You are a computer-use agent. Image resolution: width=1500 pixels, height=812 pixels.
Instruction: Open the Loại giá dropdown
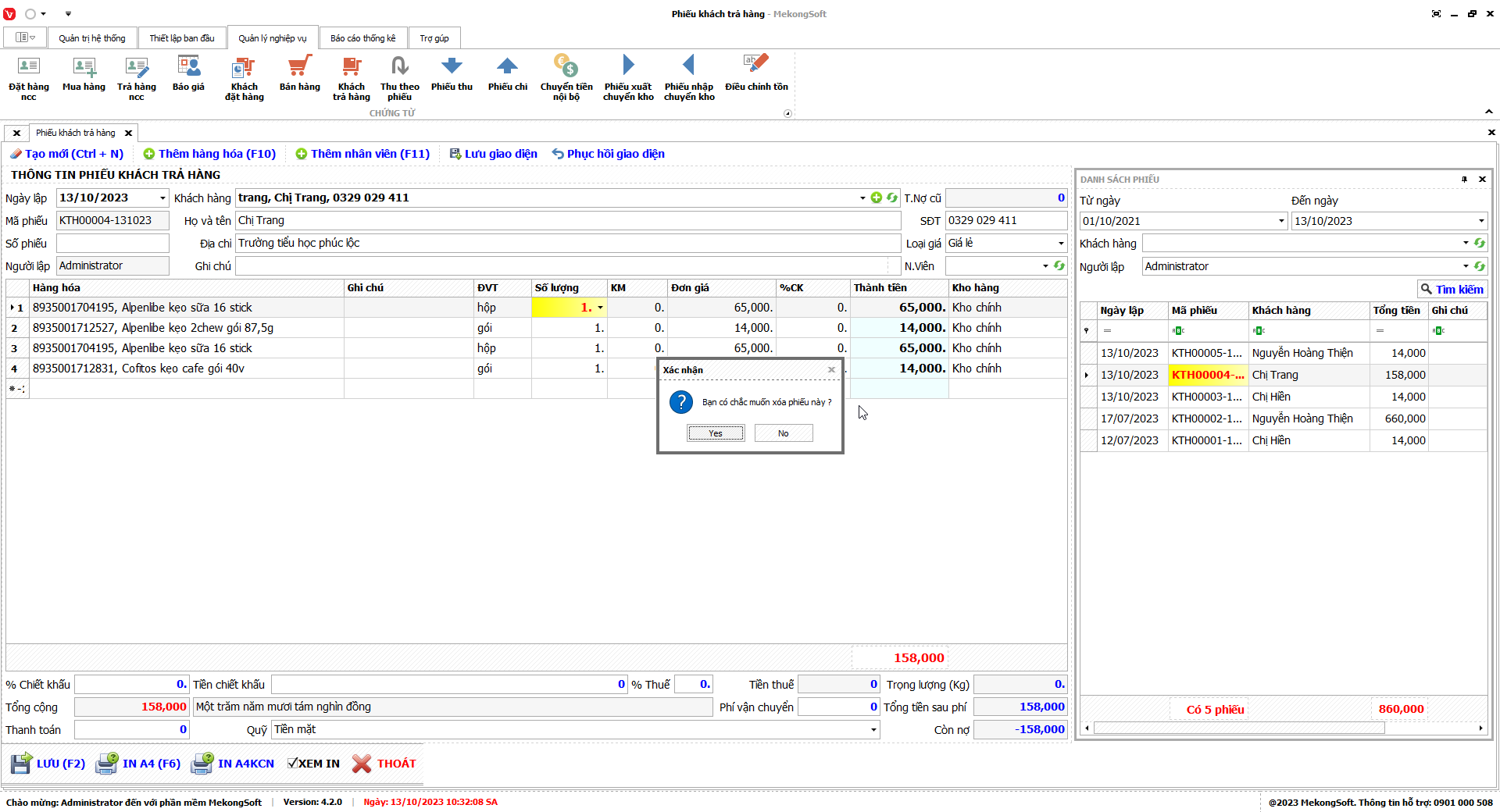pos(1060,244)
